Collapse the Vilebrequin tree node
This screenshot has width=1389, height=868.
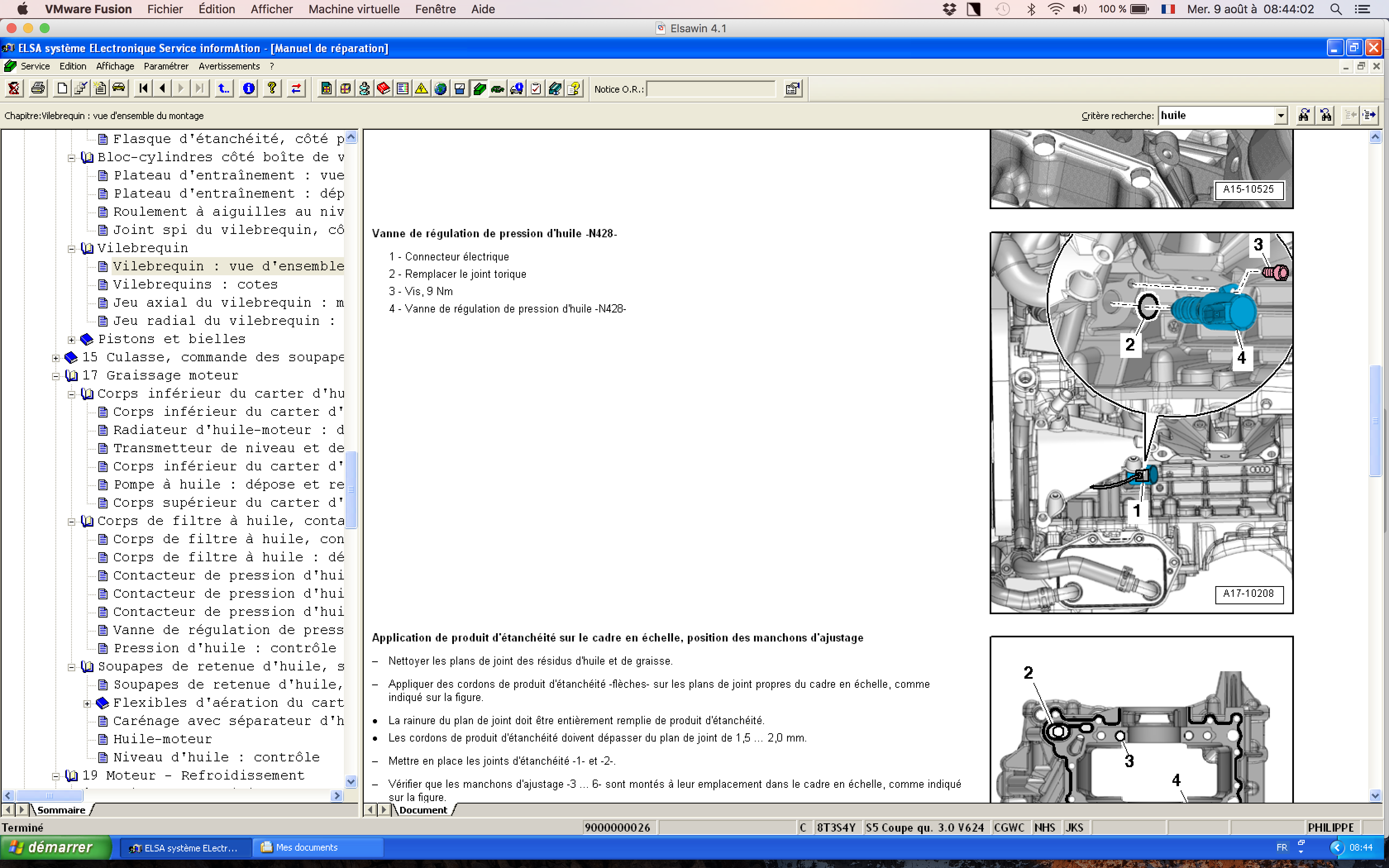click(72, 248)
